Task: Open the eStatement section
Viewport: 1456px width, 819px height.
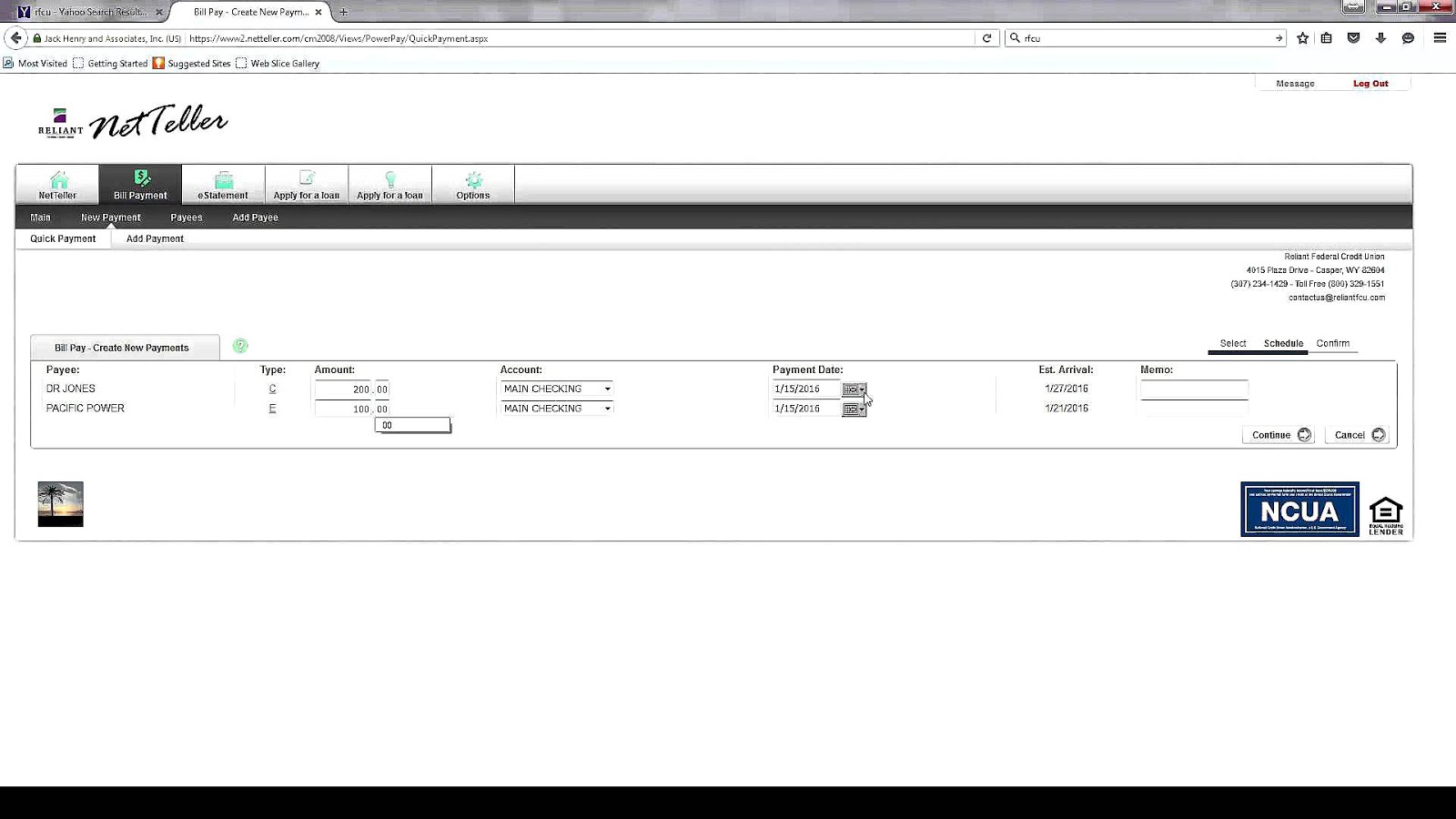Action: (x=223, y=185)
